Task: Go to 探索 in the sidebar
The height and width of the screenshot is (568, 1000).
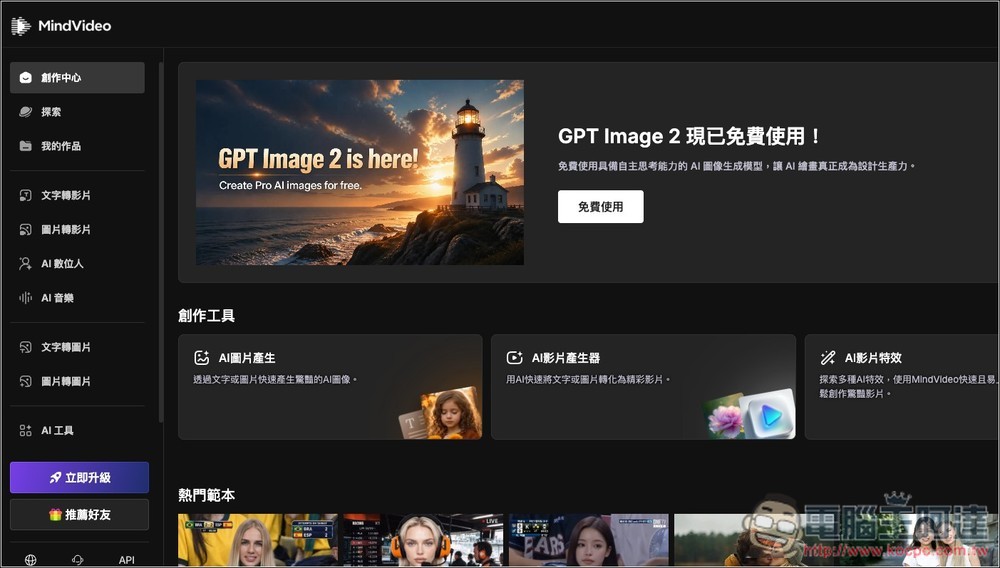Action: click(x=77, y=112)
